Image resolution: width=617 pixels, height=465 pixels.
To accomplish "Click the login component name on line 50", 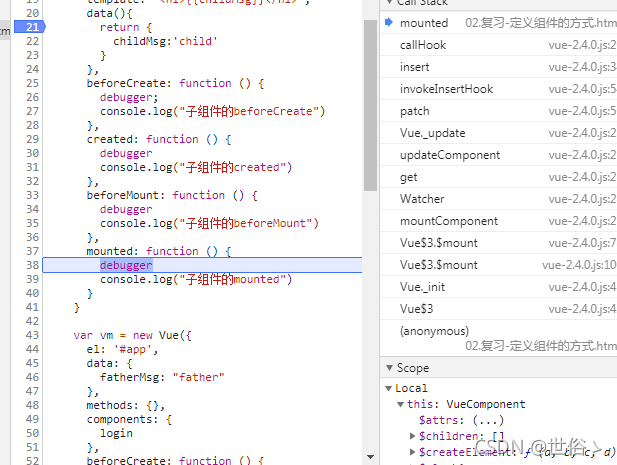I will pos(116,433).
